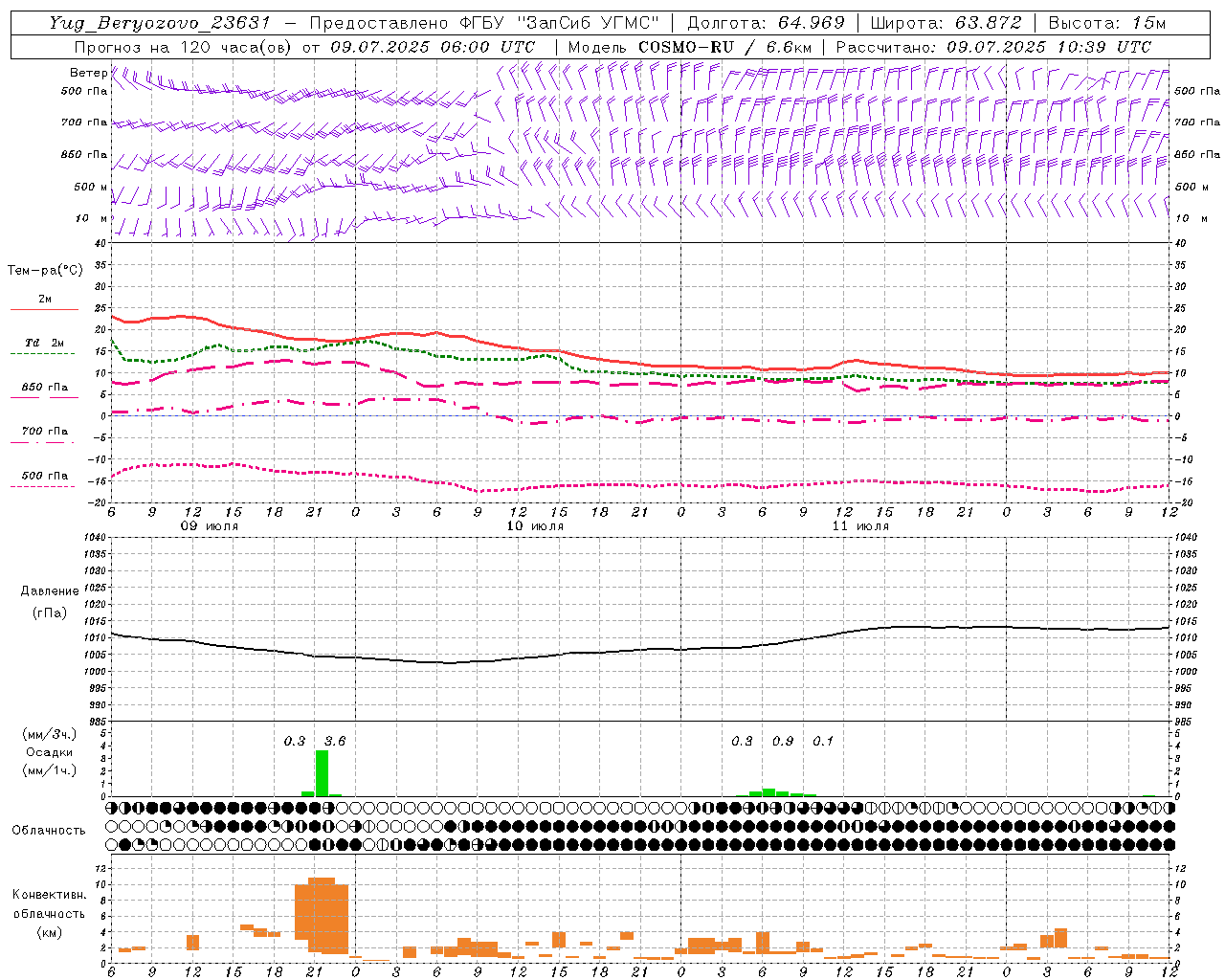Click the (мм/3ч.) precipitation unit label
1225x980 pixels.
(x=50, y=734)
